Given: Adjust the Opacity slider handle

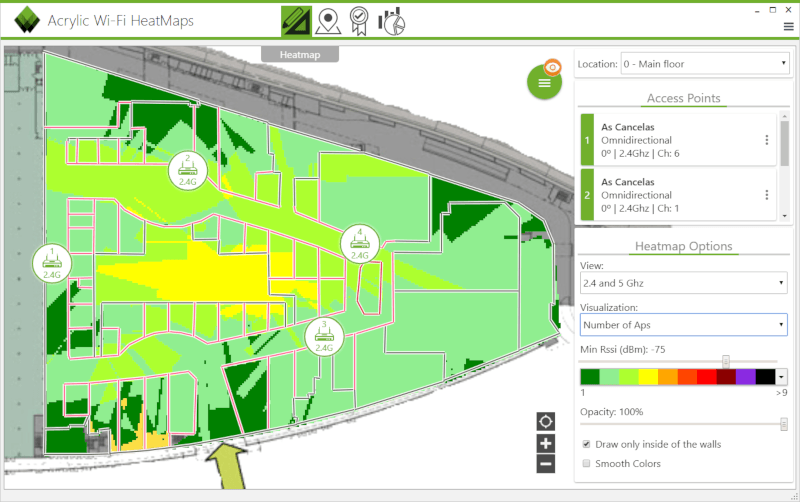Looking at the screenshot, I should 784,424.
